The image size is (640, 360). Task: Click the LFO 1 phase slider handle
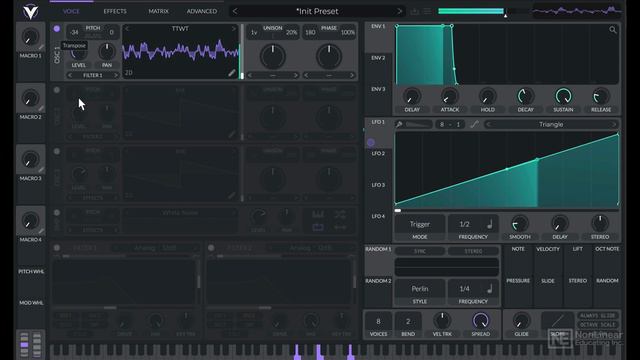[x=398, y=211]
